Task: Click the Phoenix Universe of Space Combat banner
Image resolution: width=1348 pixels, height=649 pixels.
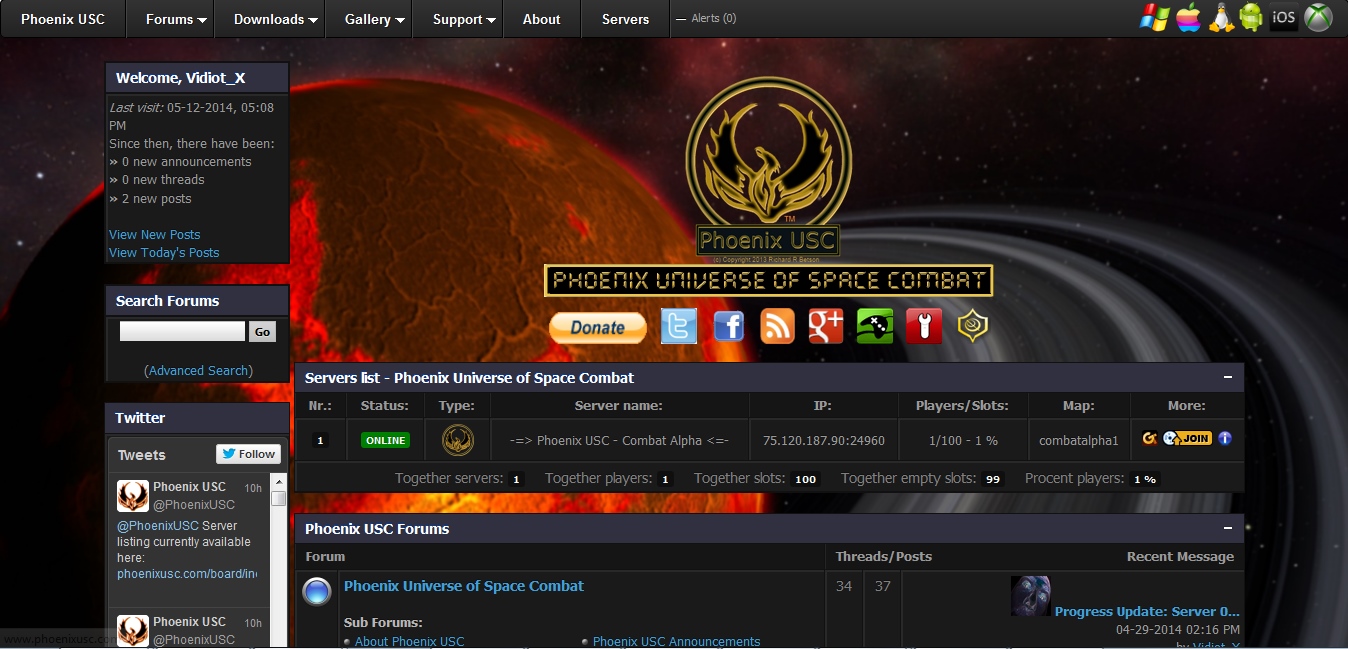Action: [x=768, y=281]
